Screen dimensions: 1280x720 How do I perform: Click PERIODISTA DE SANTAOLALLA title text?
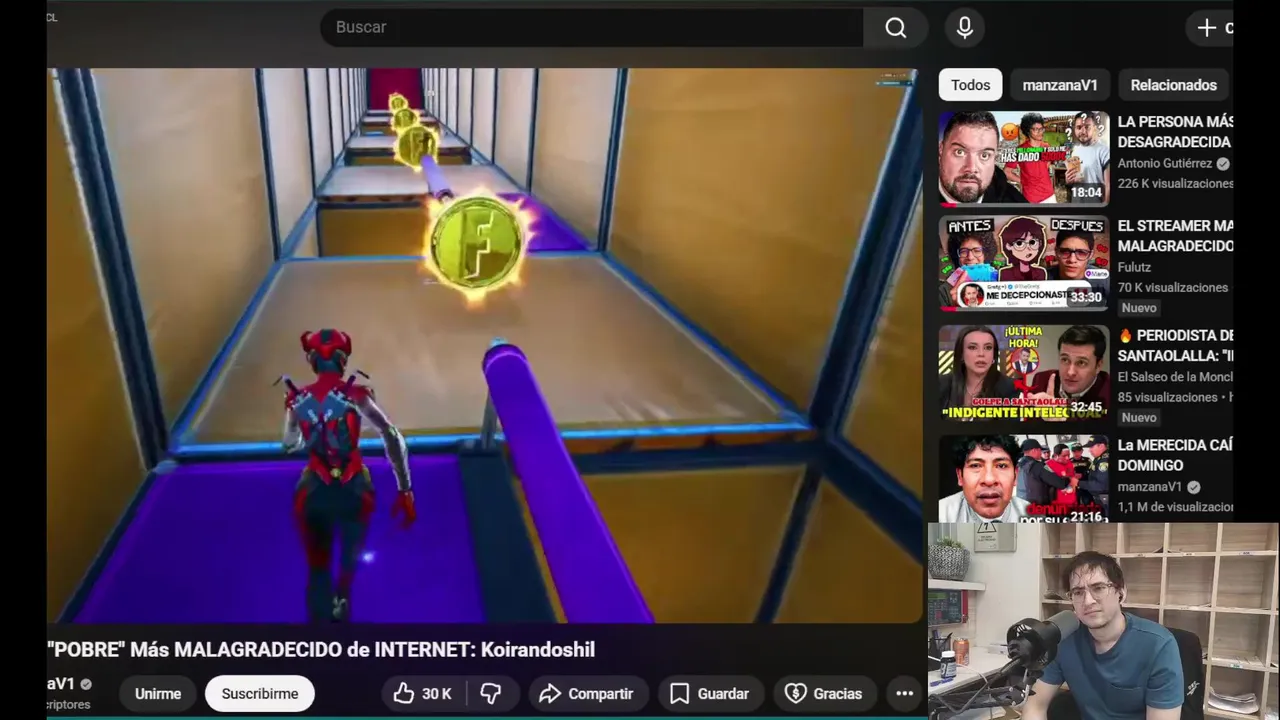point(1175,346)
